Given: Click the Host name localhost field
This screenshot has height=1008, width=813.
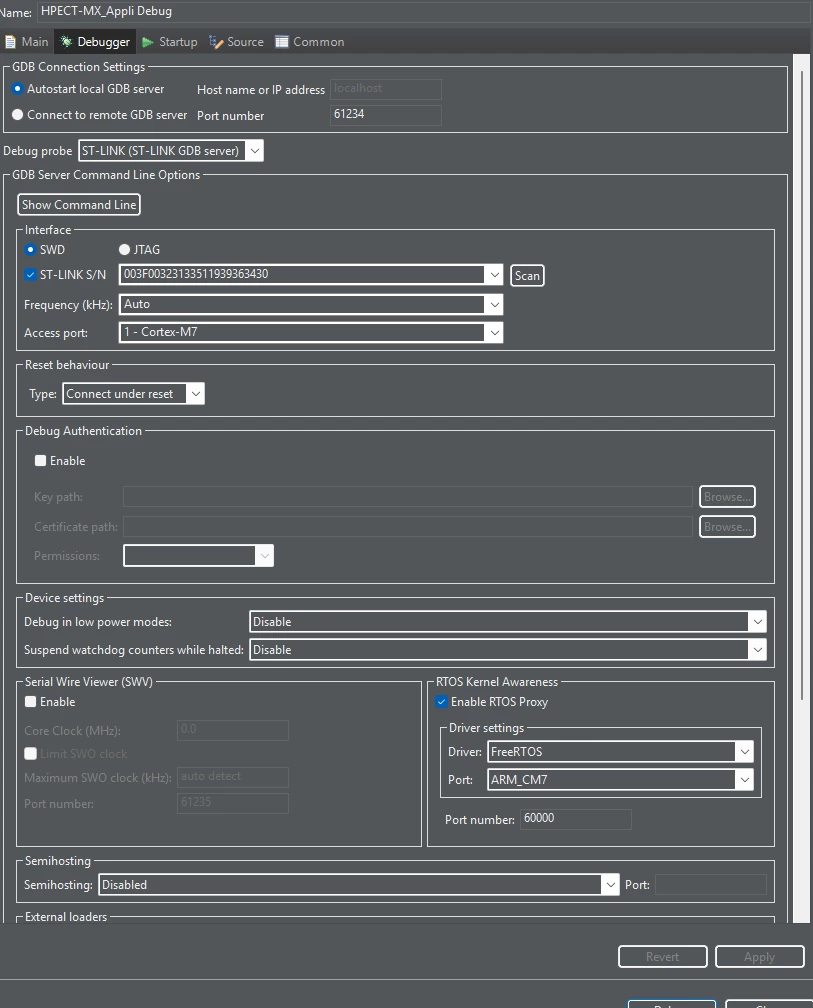Looking at the screenshot, I should (x=386, y=89).
